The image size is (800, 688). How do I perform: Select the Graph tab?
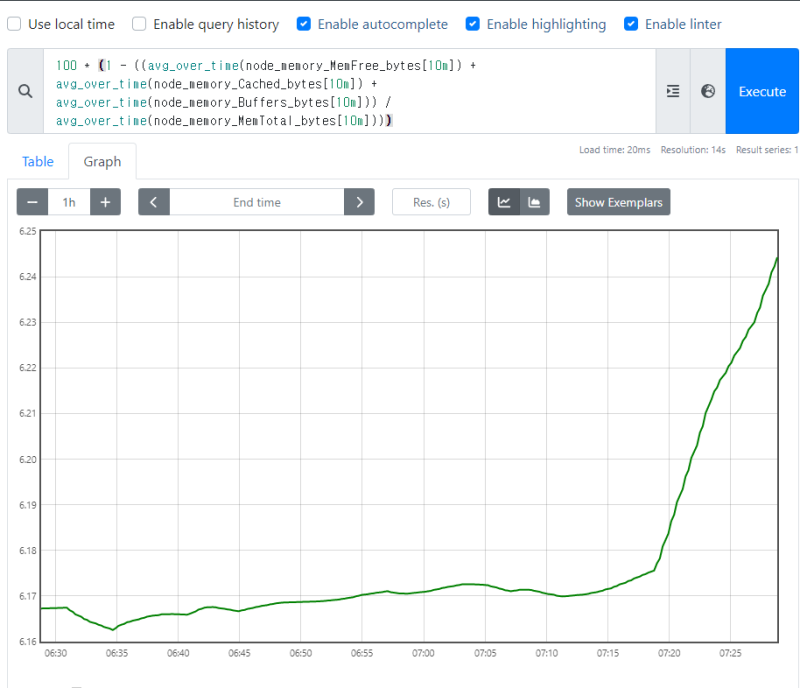coord(102,161)
